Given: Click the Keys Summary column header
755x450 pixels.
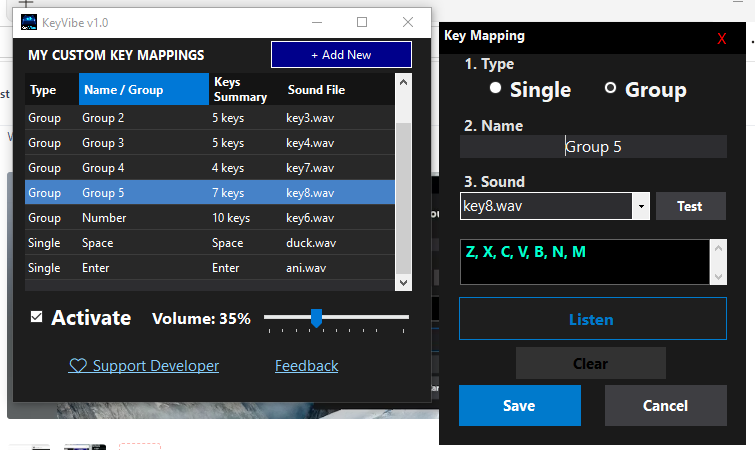Looking at the screenshot, I should coord(246,89).
